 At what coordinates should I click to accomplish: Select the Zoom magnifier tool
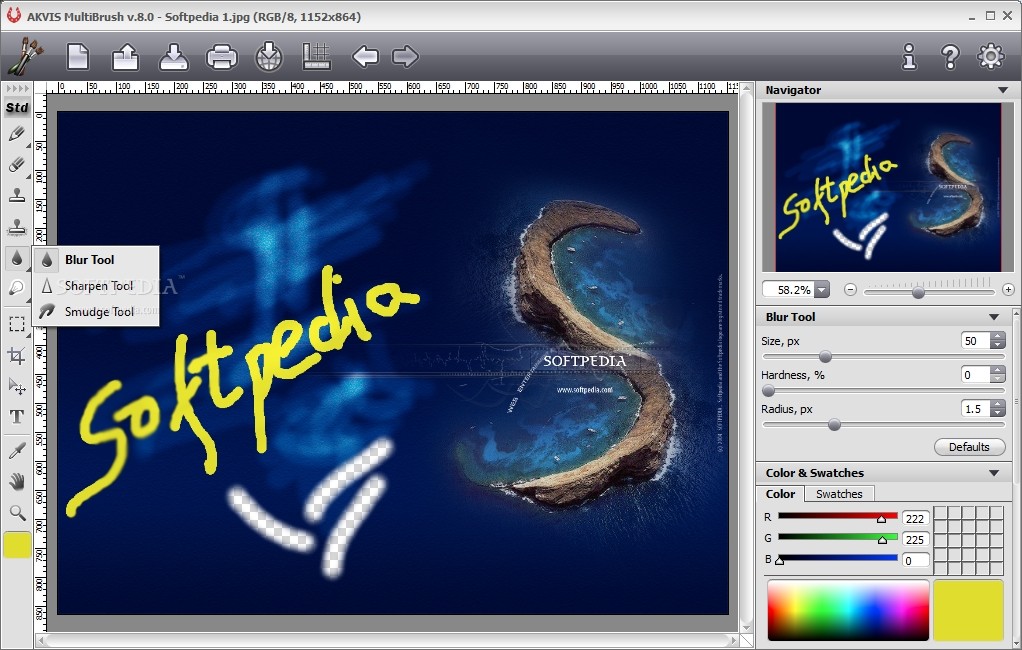pos(17,513)
